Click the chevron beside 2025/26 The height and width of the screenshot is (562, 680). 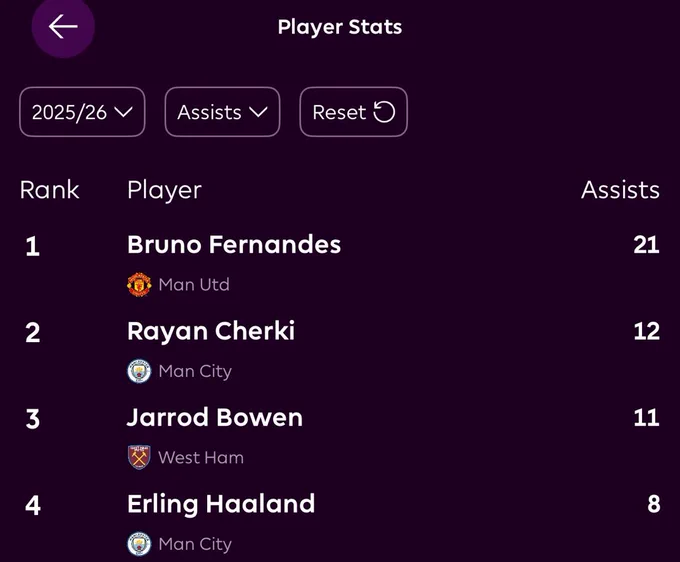click(123, 112)
